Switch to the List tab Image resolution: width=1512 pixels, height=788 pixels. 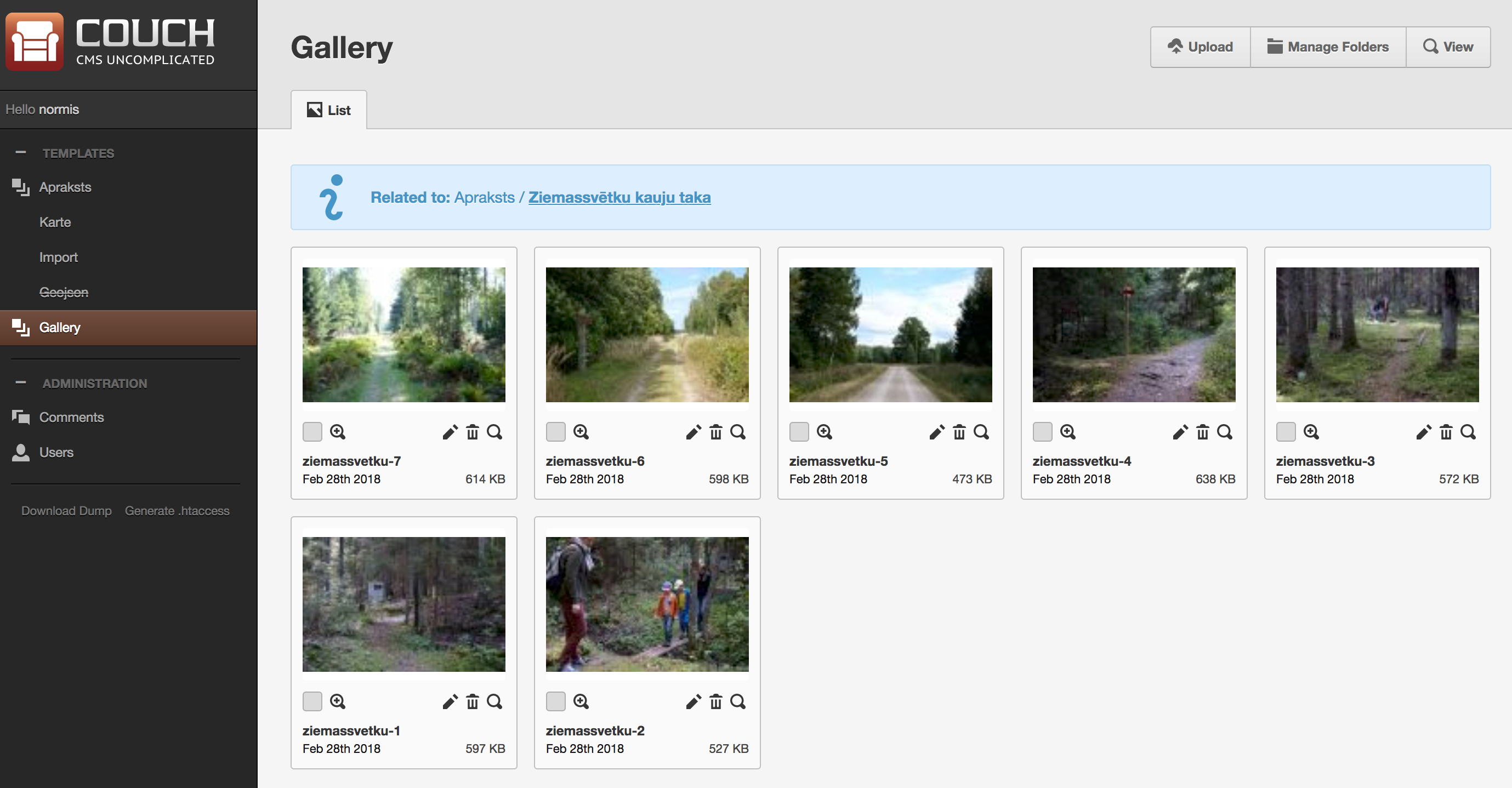point(329,110)
